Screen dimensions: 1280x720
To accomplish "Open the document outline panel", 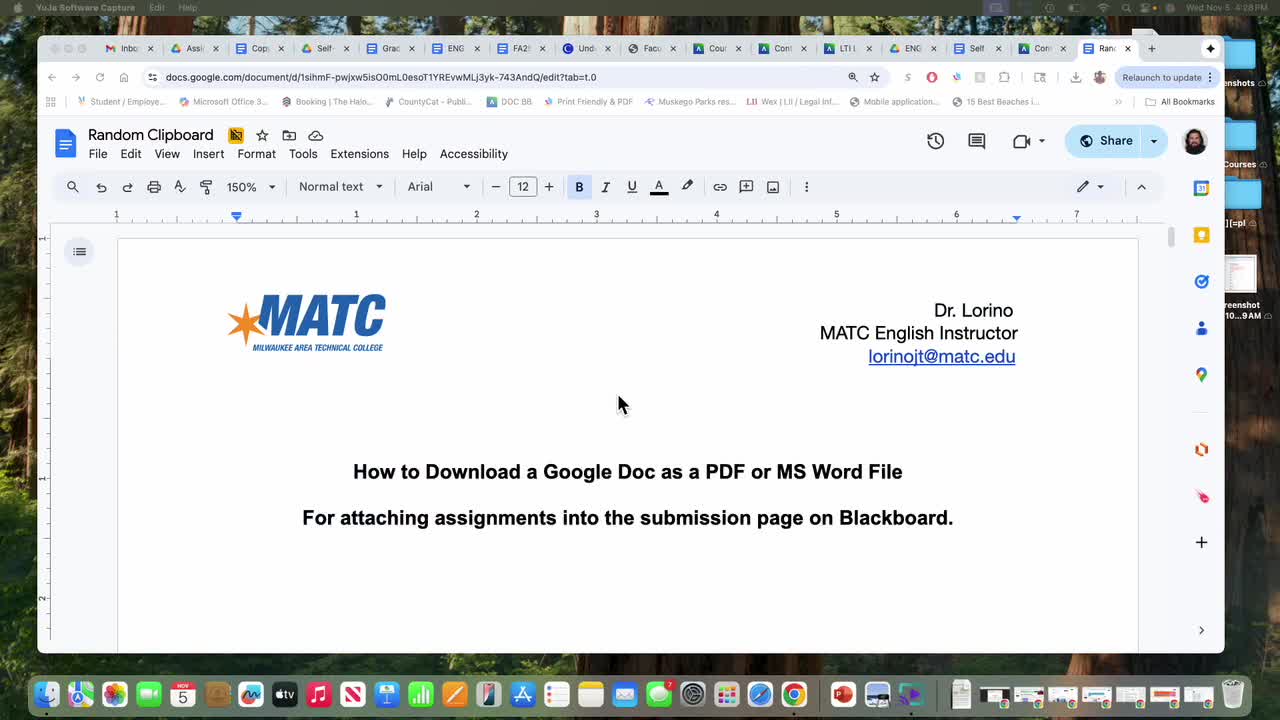I will (x=80, y=251).
